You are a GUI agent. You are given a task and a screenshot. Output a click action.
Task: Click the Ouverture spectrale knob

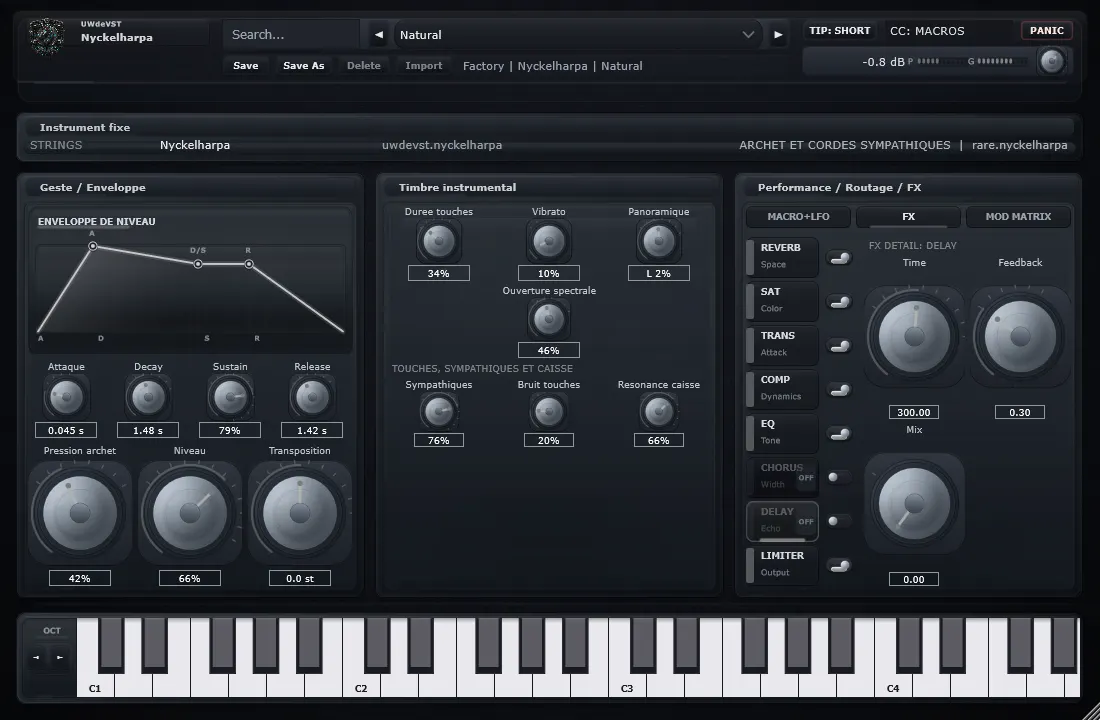(549, 319)
